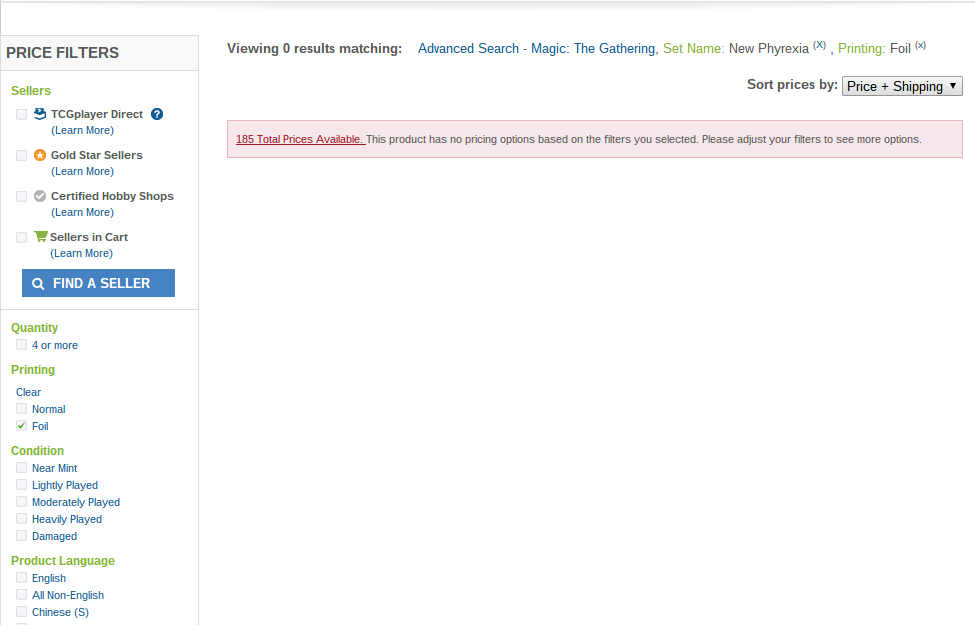Click the PRICE FILTERS heading
975x625 pixels.
tap(62, 53)
